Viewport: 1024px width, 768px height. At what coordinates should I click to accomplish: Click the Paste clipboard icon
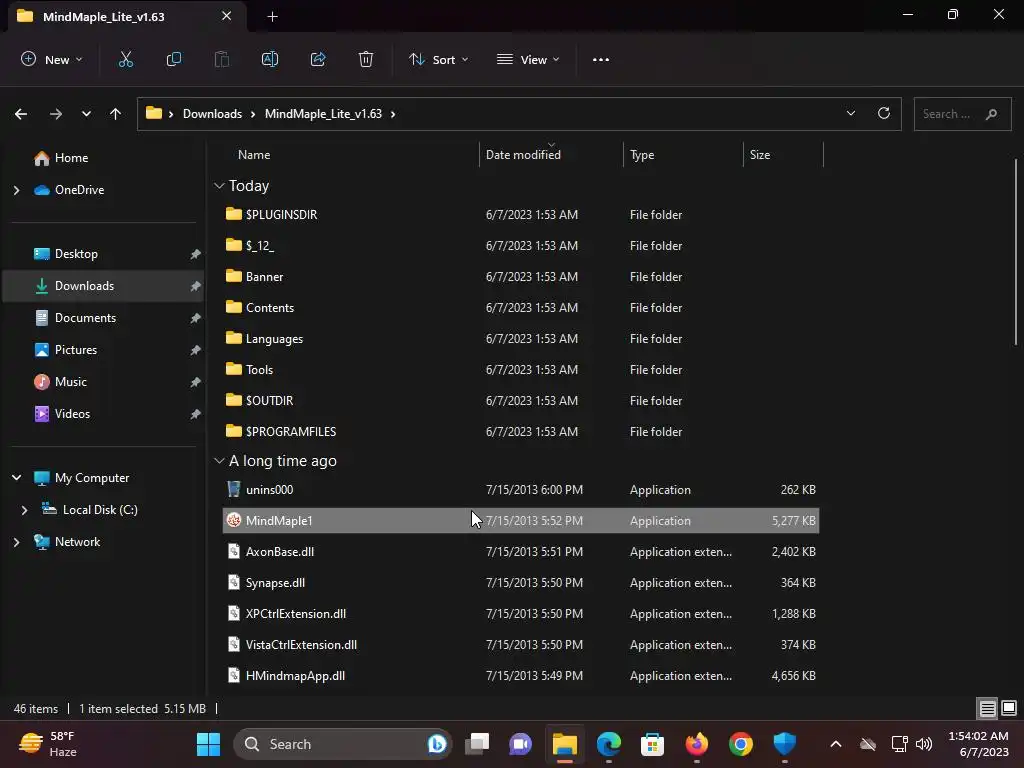pos(222,59)
